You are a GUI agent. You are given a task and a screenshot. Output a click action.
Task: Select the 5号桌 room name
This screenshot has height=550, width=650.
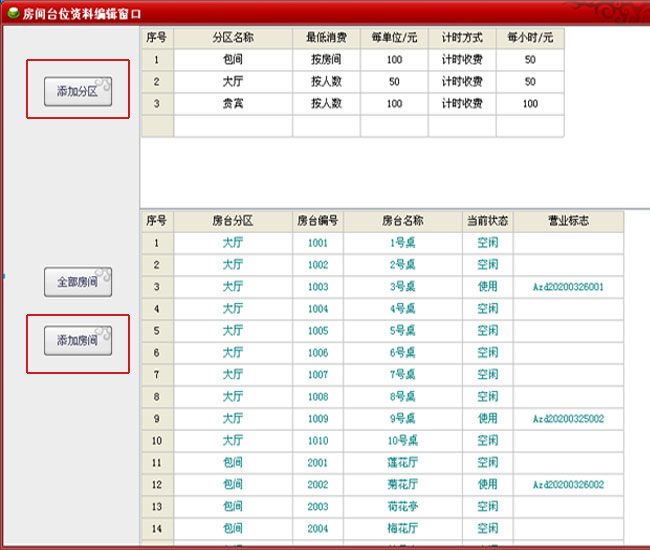(403, 331)
